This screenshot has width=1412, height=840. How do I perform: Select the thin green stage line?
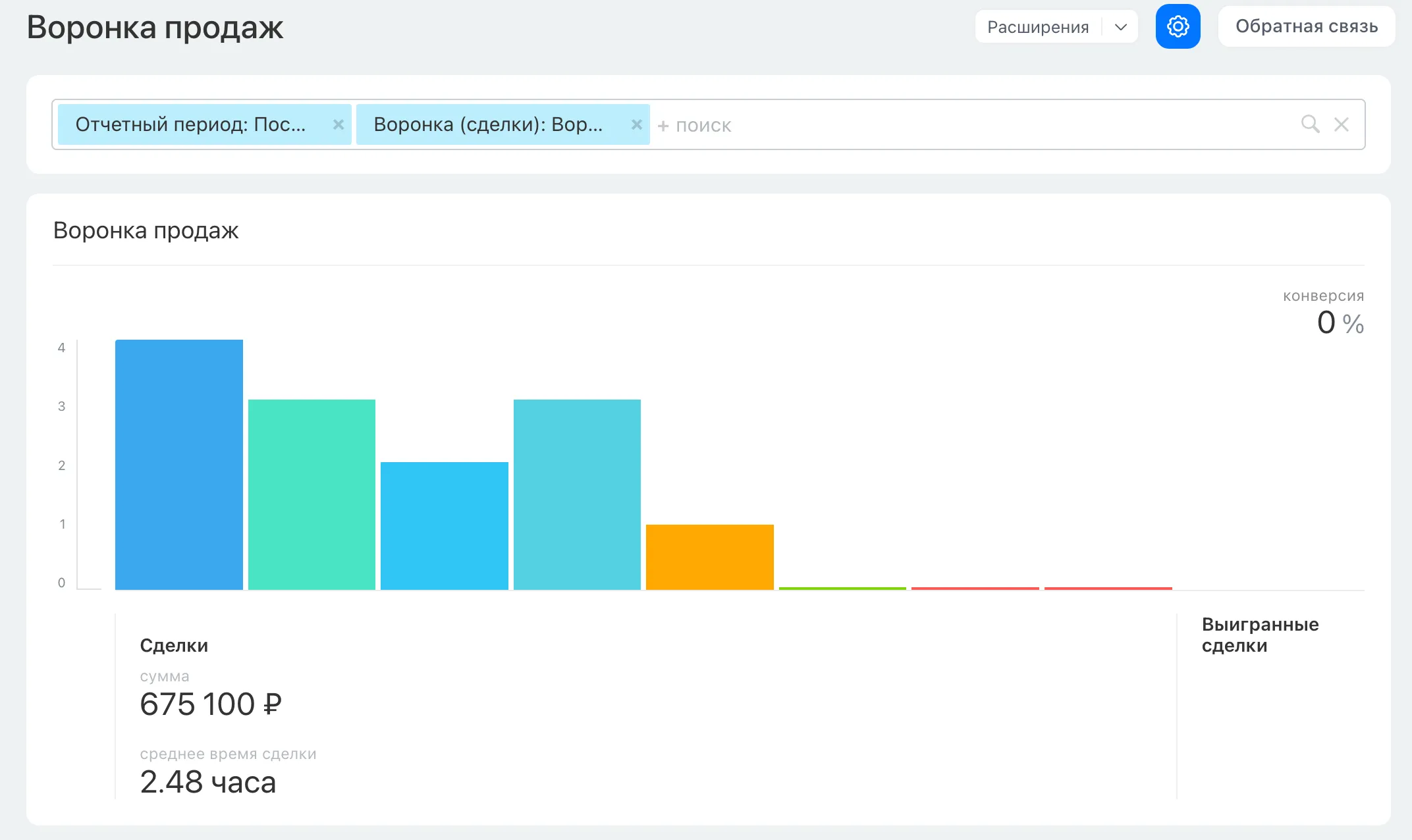point(842,588)
